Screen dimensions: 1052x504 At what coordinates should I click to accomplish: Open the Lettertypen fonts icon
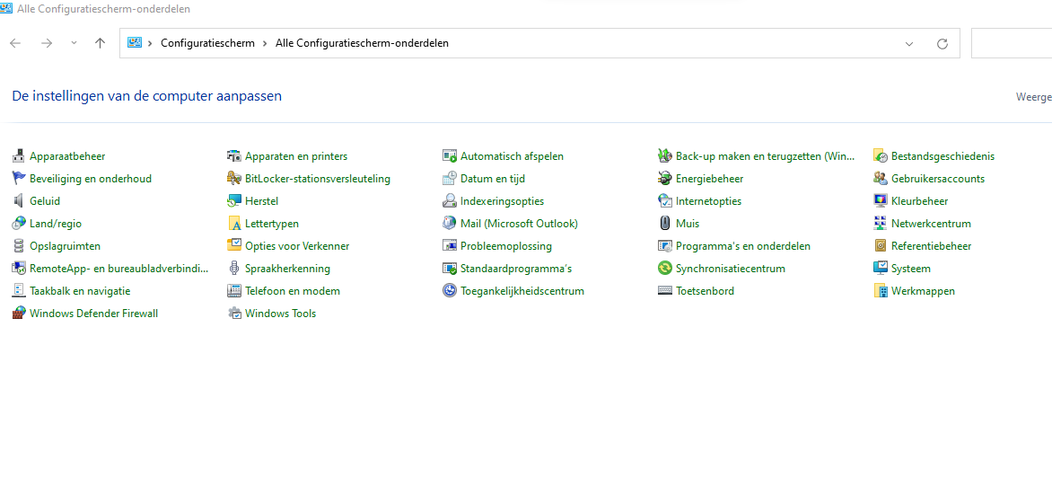[234, 224]
